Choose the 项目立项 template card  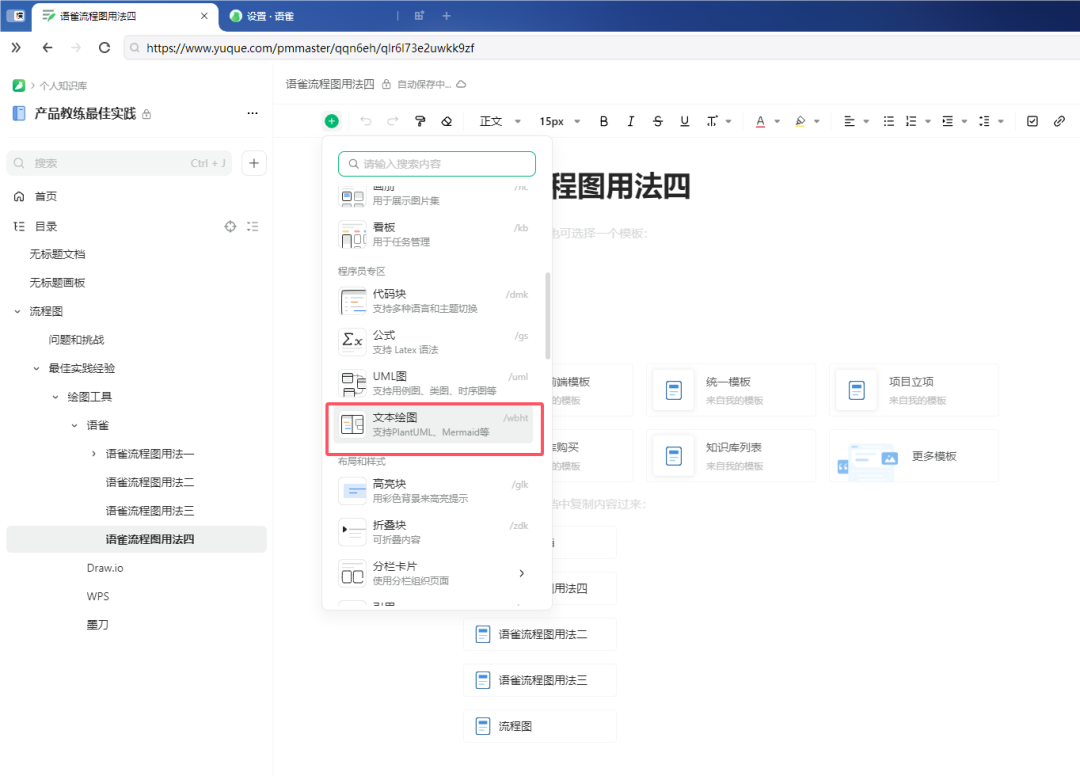[914, 390]
